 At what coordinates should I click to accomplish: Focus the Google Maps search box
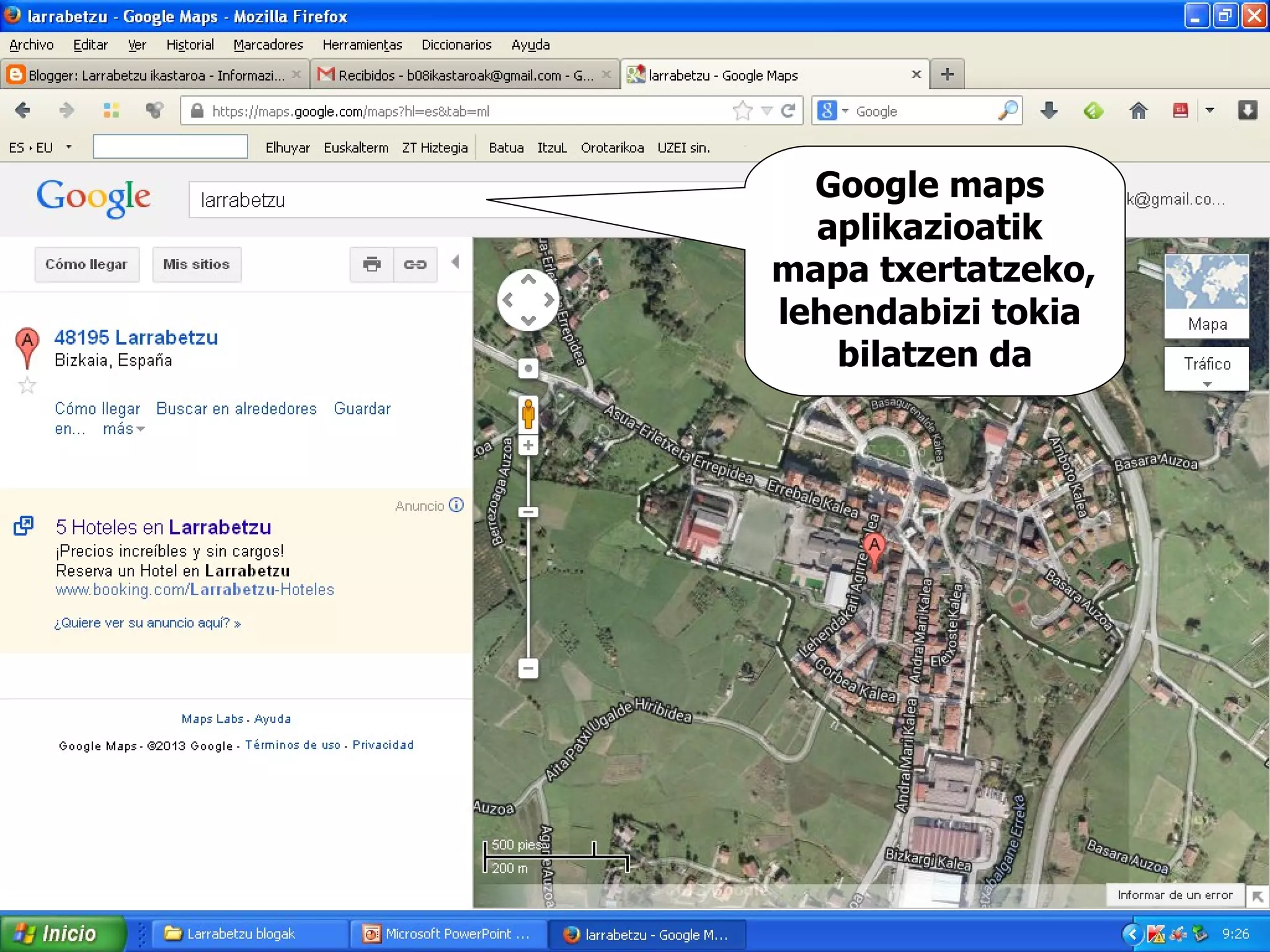(x=465, y=200)
